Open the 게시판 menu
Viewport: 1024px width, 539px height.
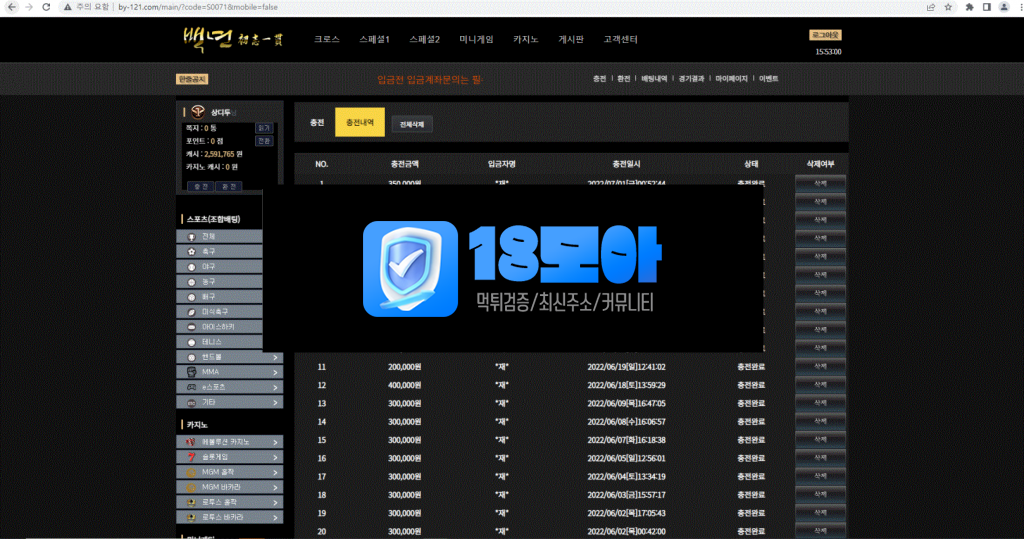(571, 39)
